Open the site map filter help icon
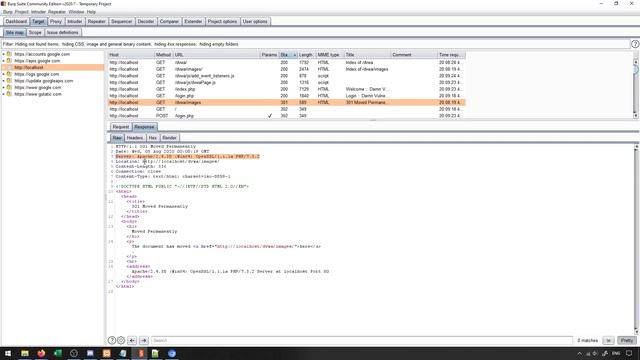This screenshot has height=360, width=640. (635, 44)
